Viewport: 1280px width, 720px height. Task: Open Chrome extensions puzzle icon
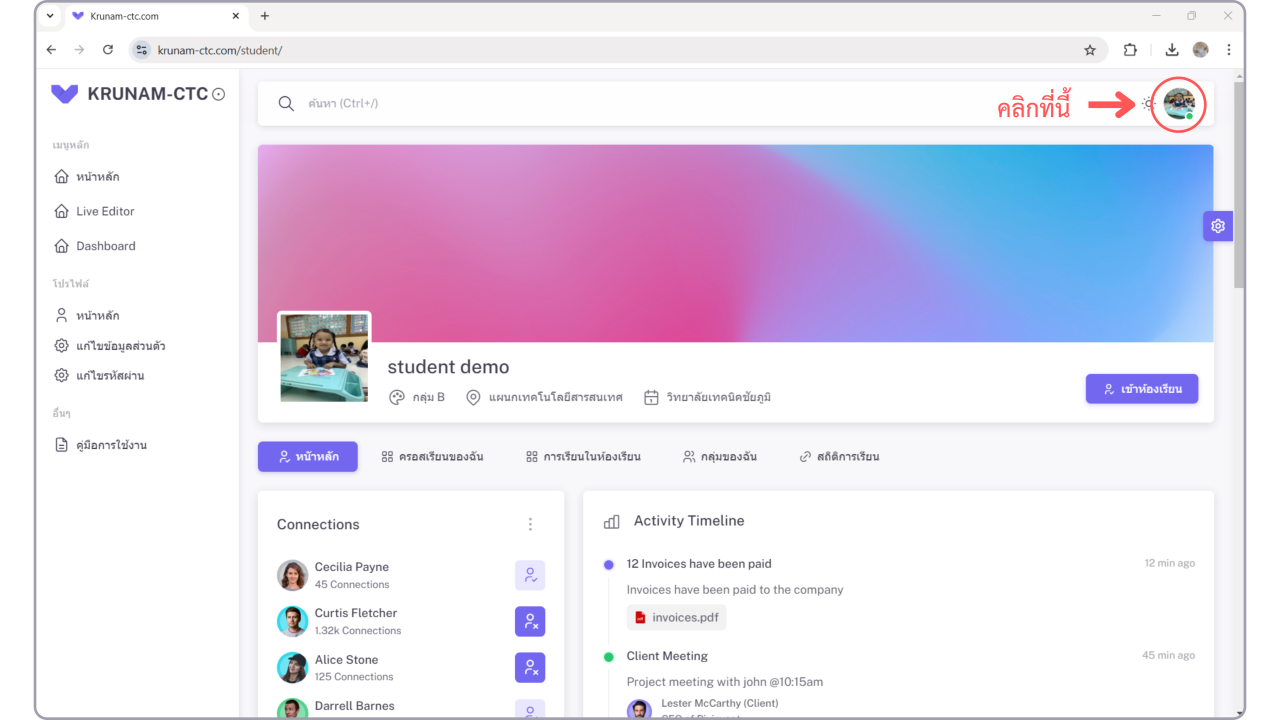pos(1130,50)
